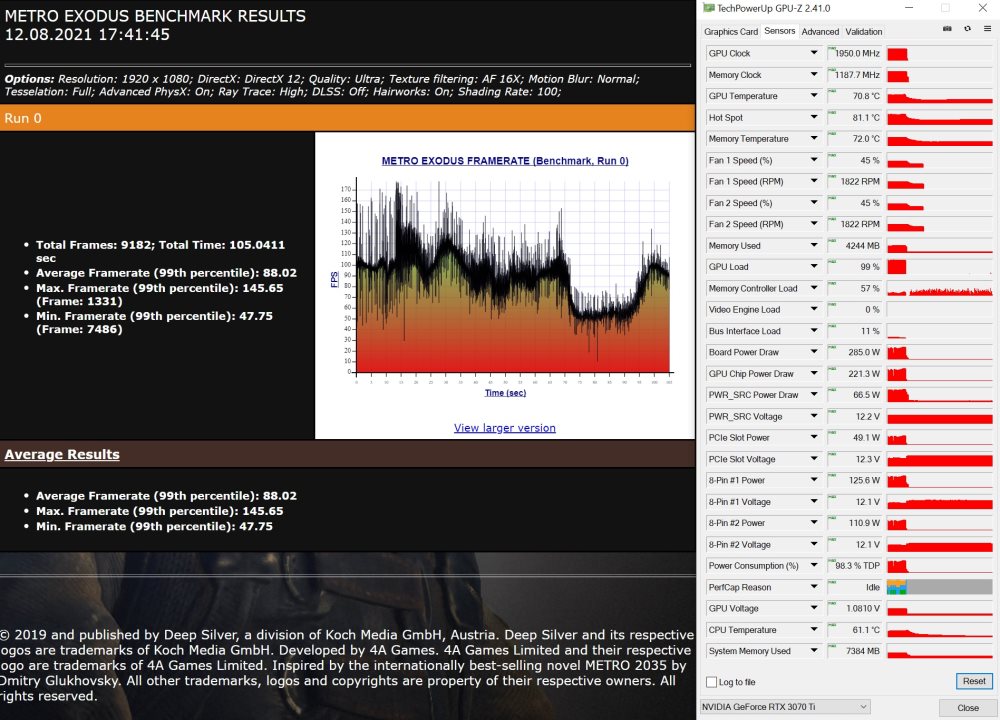Click the Close button in GPU-Z
This screenshot has width=1000, height=720.
click(x=967, y=707)
